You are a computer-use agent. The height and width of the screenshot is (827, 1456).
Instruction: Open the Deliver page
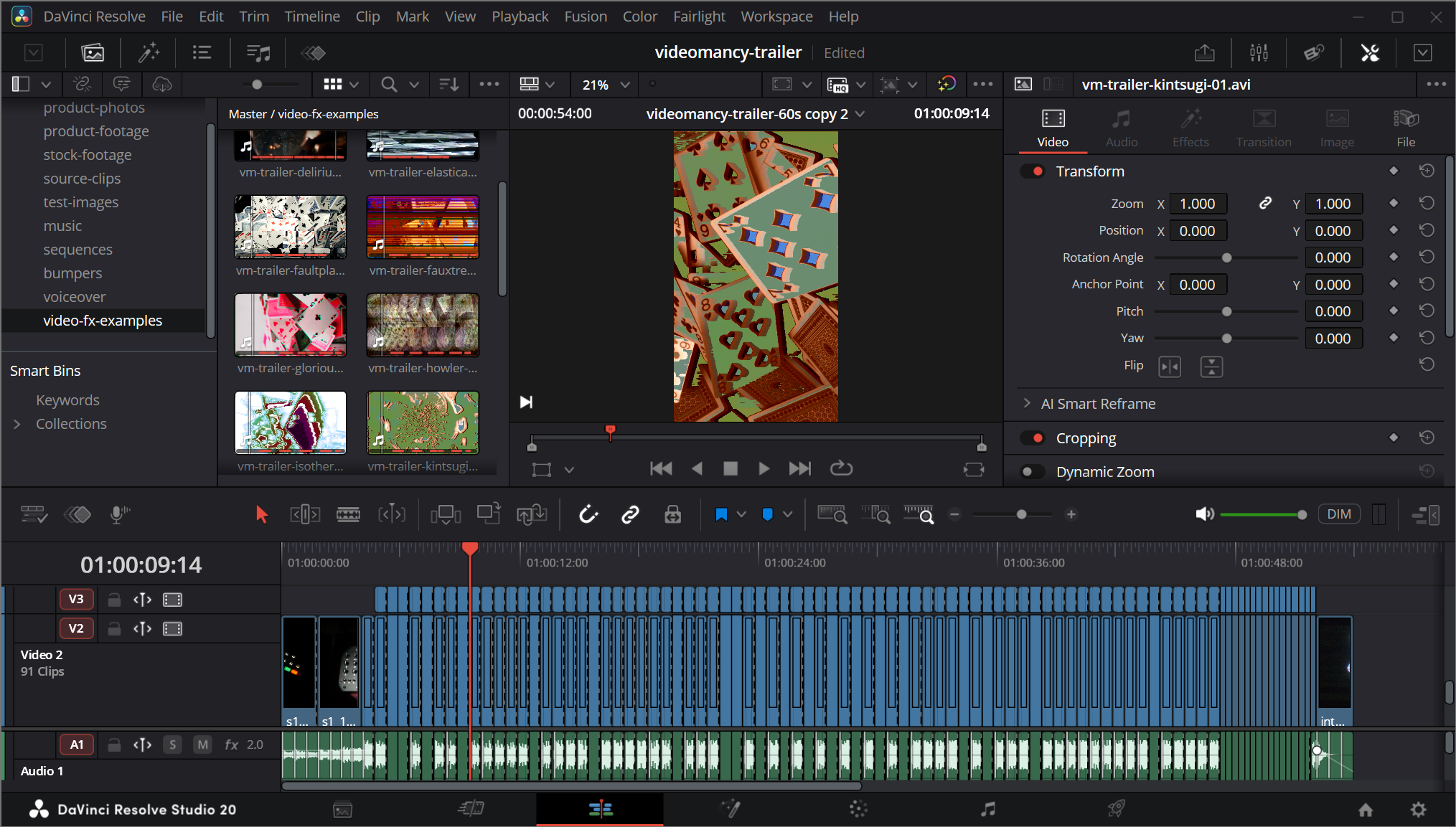(1117, 809)
